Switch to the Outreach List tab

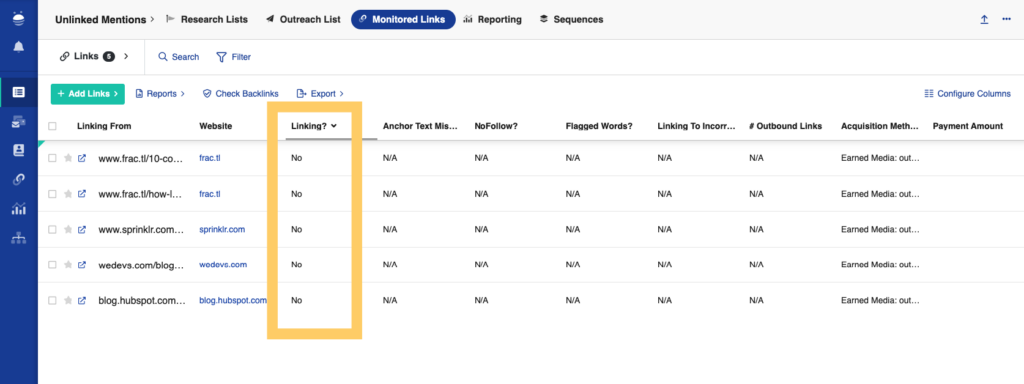click(303, 20)
